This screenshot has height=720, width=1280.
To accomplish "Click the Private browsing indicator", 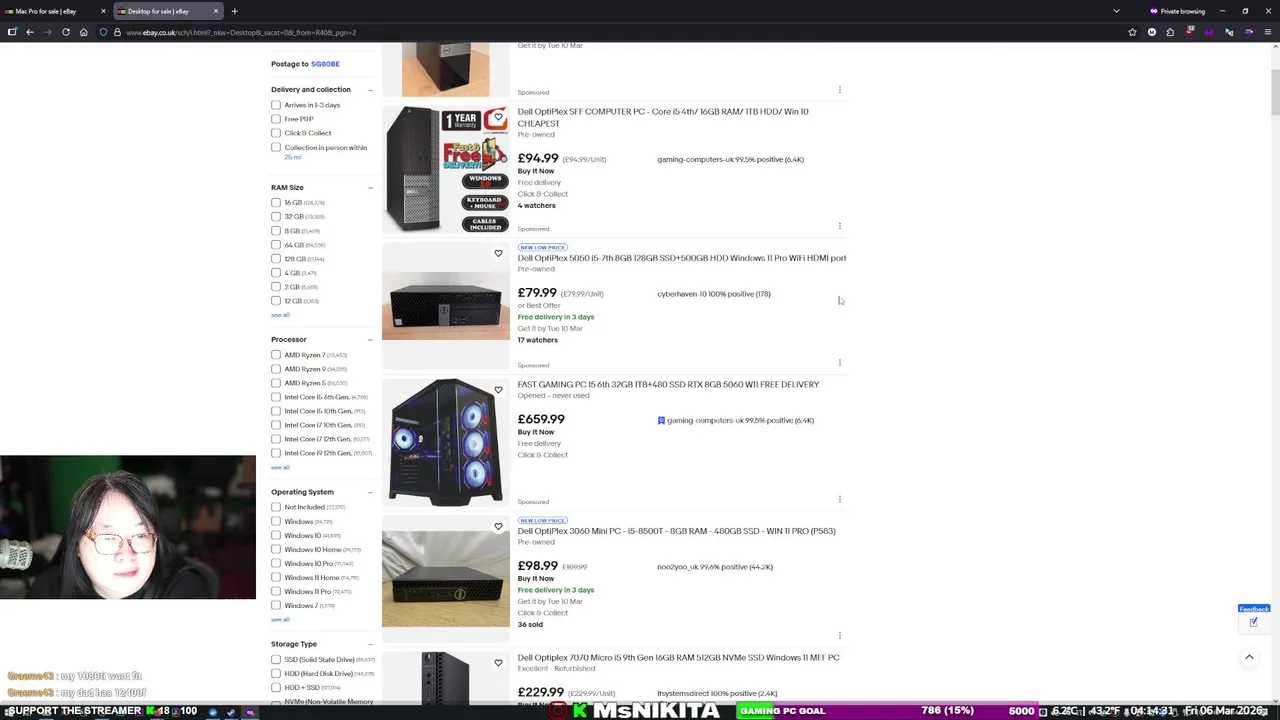I will point(1178,11).
